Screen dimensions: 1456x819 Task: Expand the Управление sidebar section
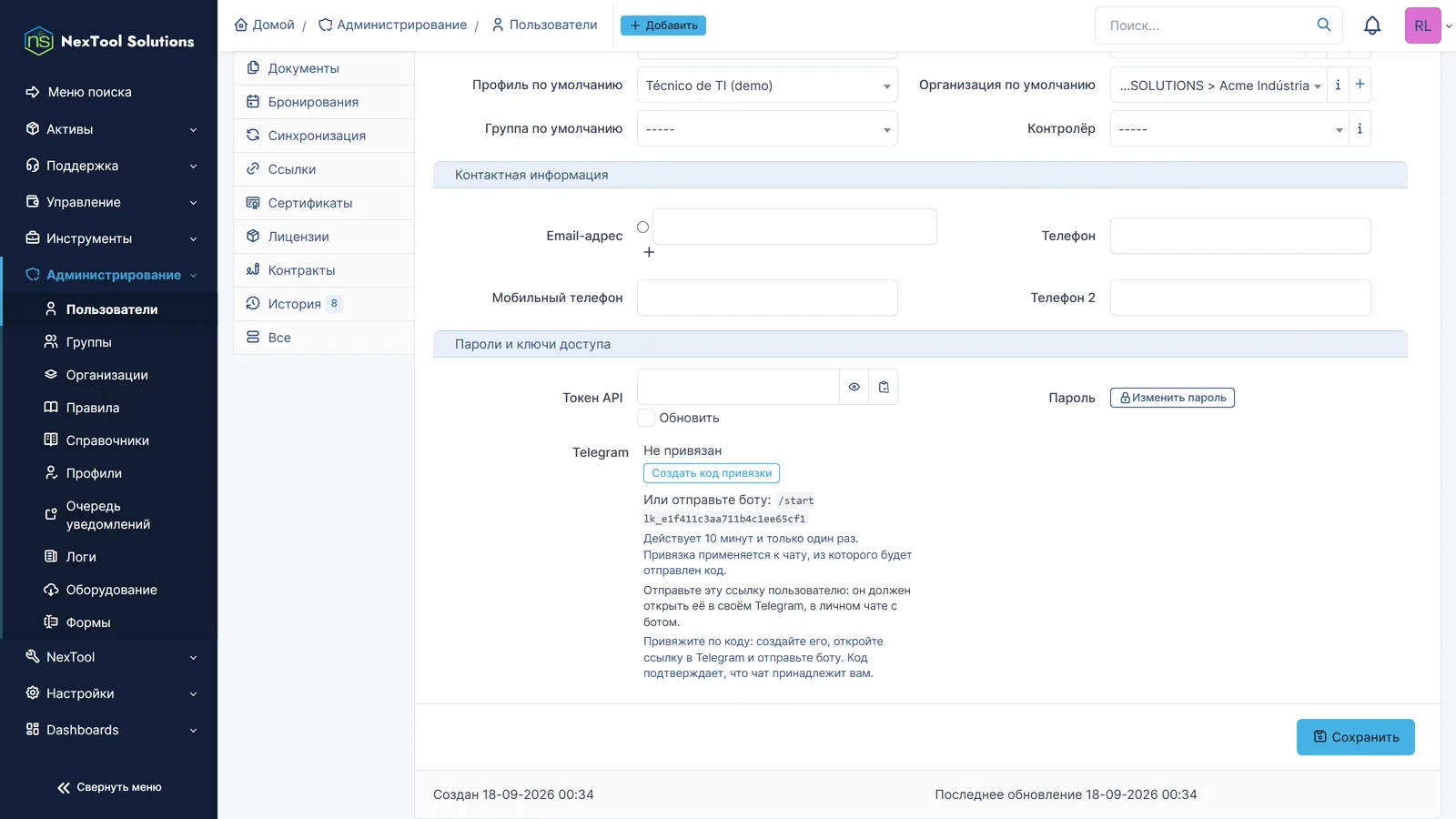pyautogui.click(x=109, y=202)
